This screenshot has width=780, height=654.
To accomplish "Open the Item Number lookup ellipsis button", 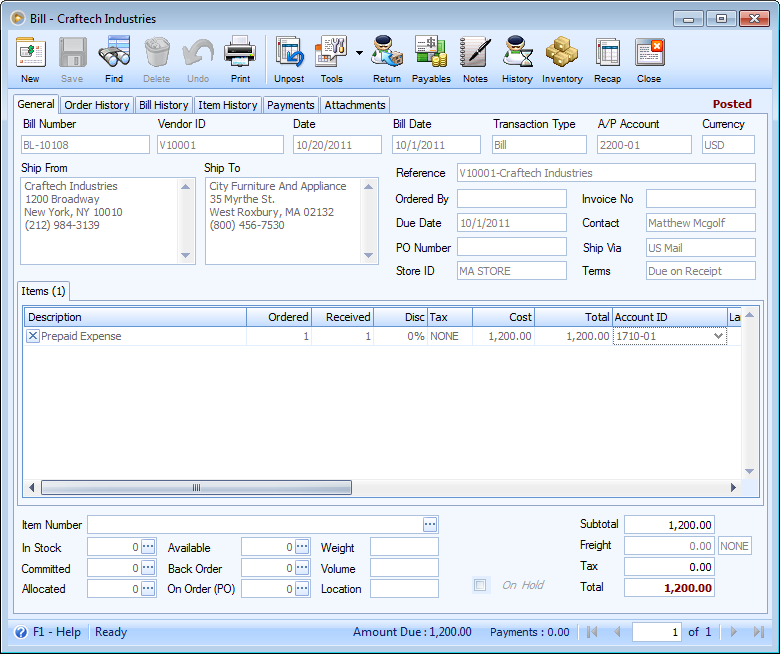I will coord(430,524).
